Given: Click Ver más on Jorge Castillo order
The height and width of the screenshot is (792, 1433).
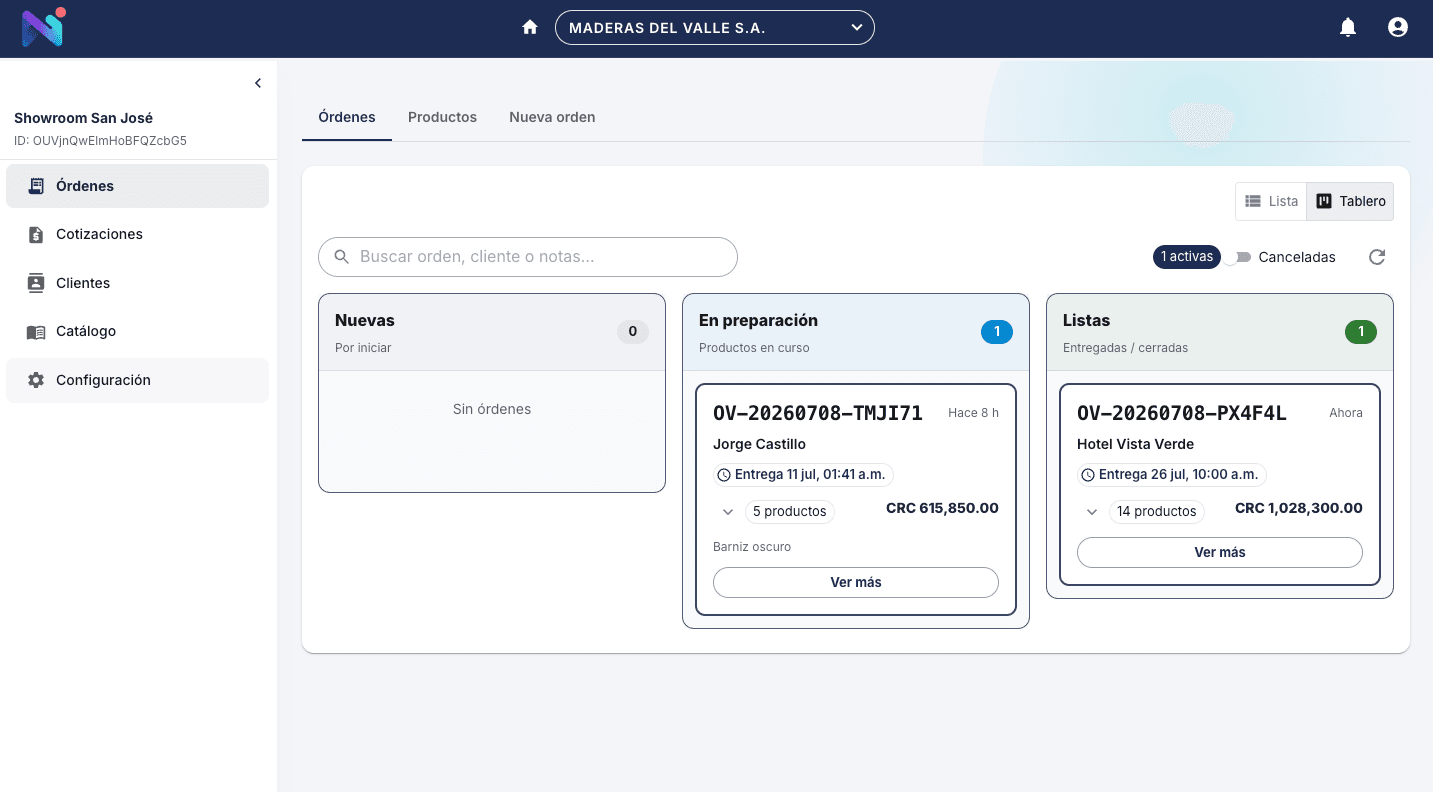Looking at the screenshot, I should click(856, 582).
